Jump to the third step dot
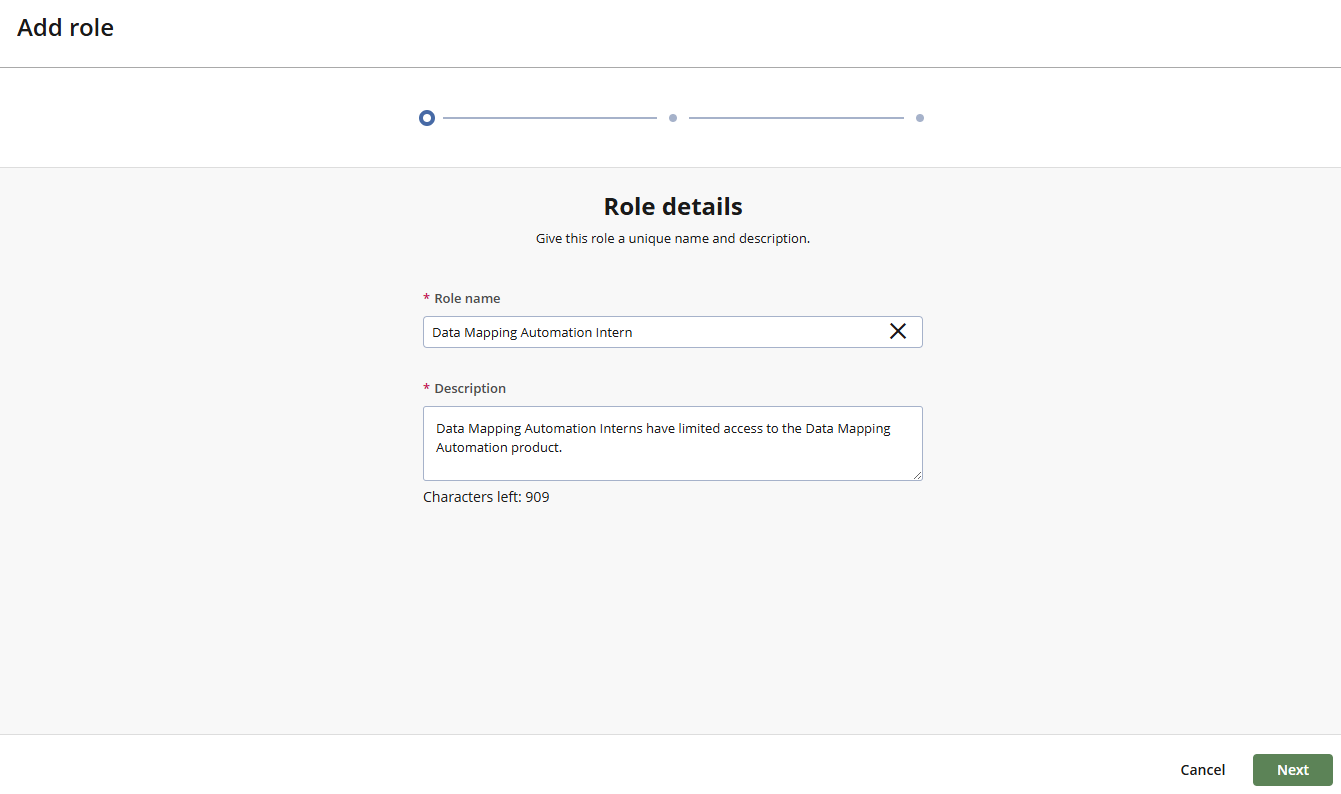The width and height of the screenshot is (1341, 794). (920, 118)
